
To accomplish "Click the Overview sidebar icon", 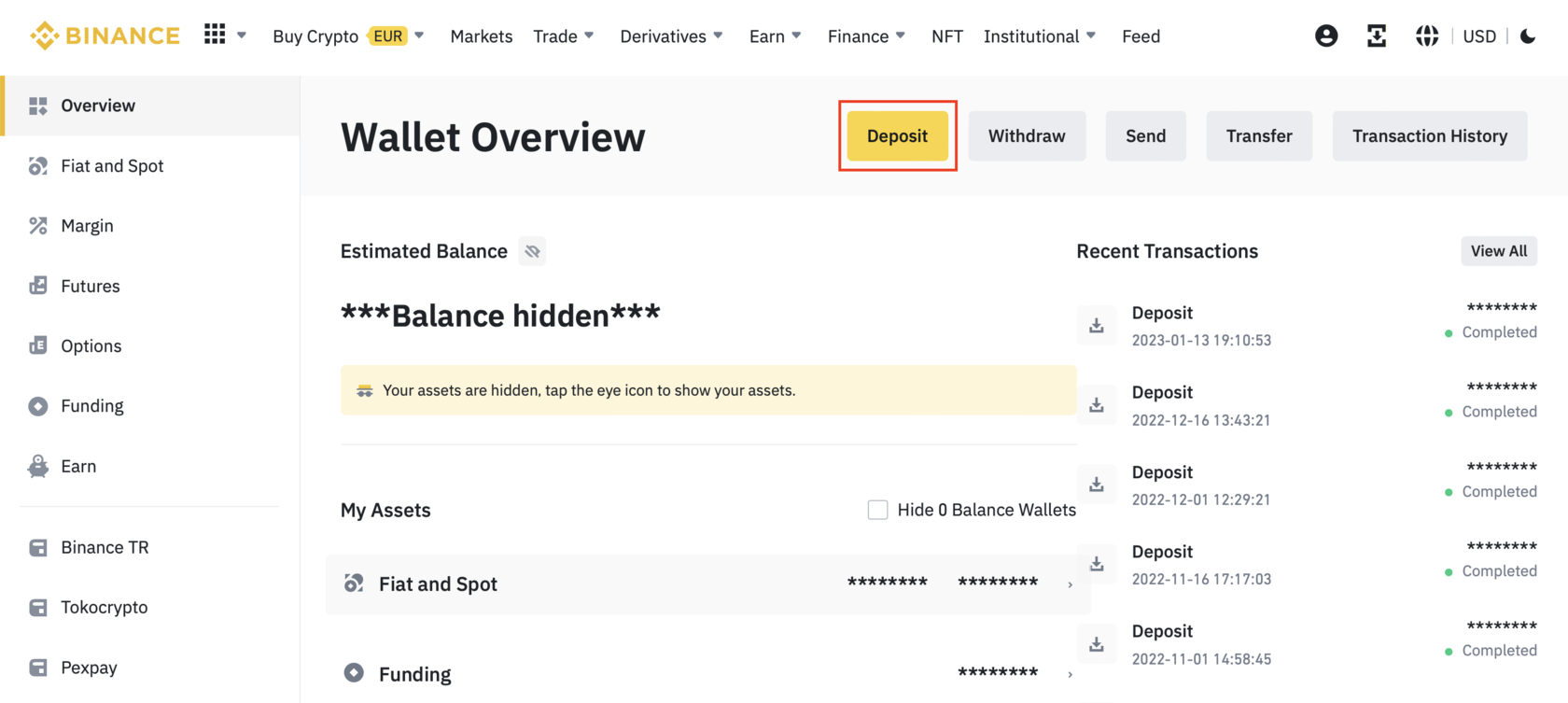I will (x=38, y=105).
